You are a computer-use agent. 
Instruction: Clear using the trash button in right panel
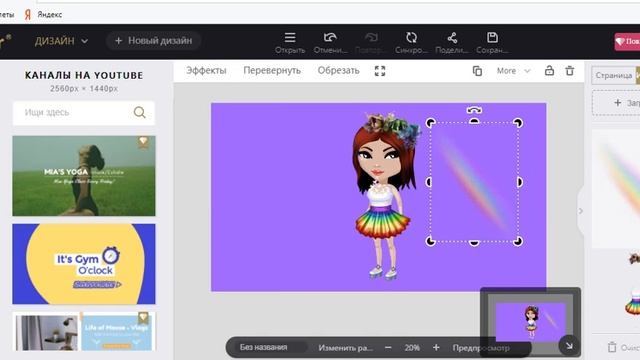click(612, 347)
